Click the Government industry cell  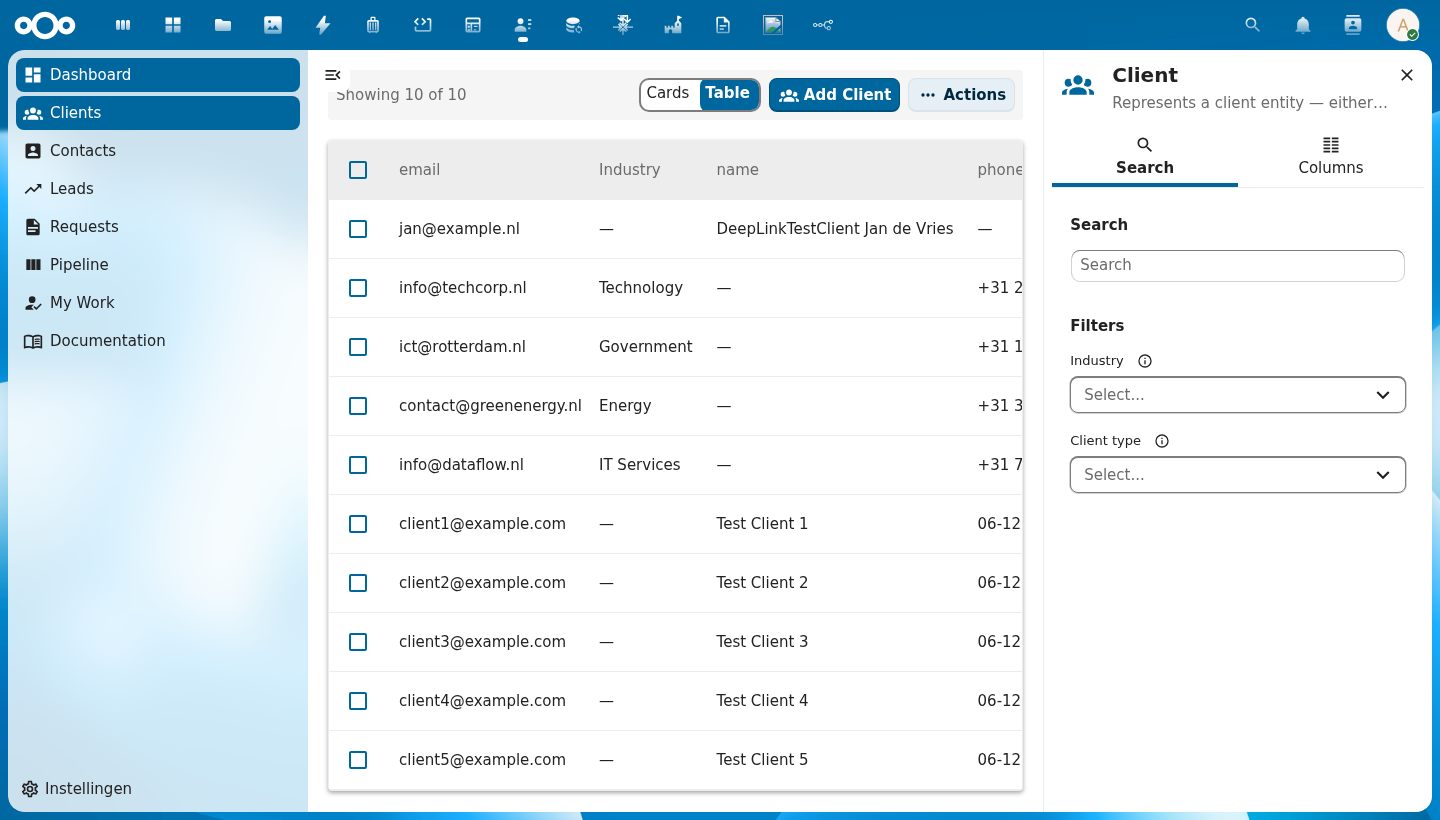click(x=646, y=347)
